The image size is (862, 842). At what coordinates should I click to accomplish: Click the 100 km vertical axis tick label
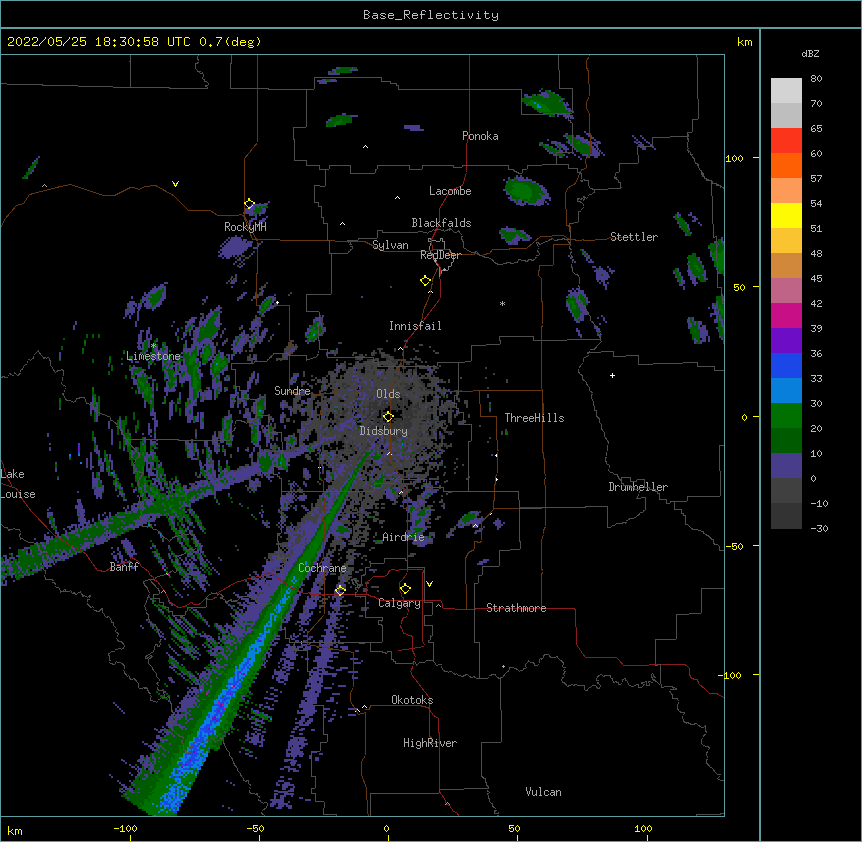(734, 158)
